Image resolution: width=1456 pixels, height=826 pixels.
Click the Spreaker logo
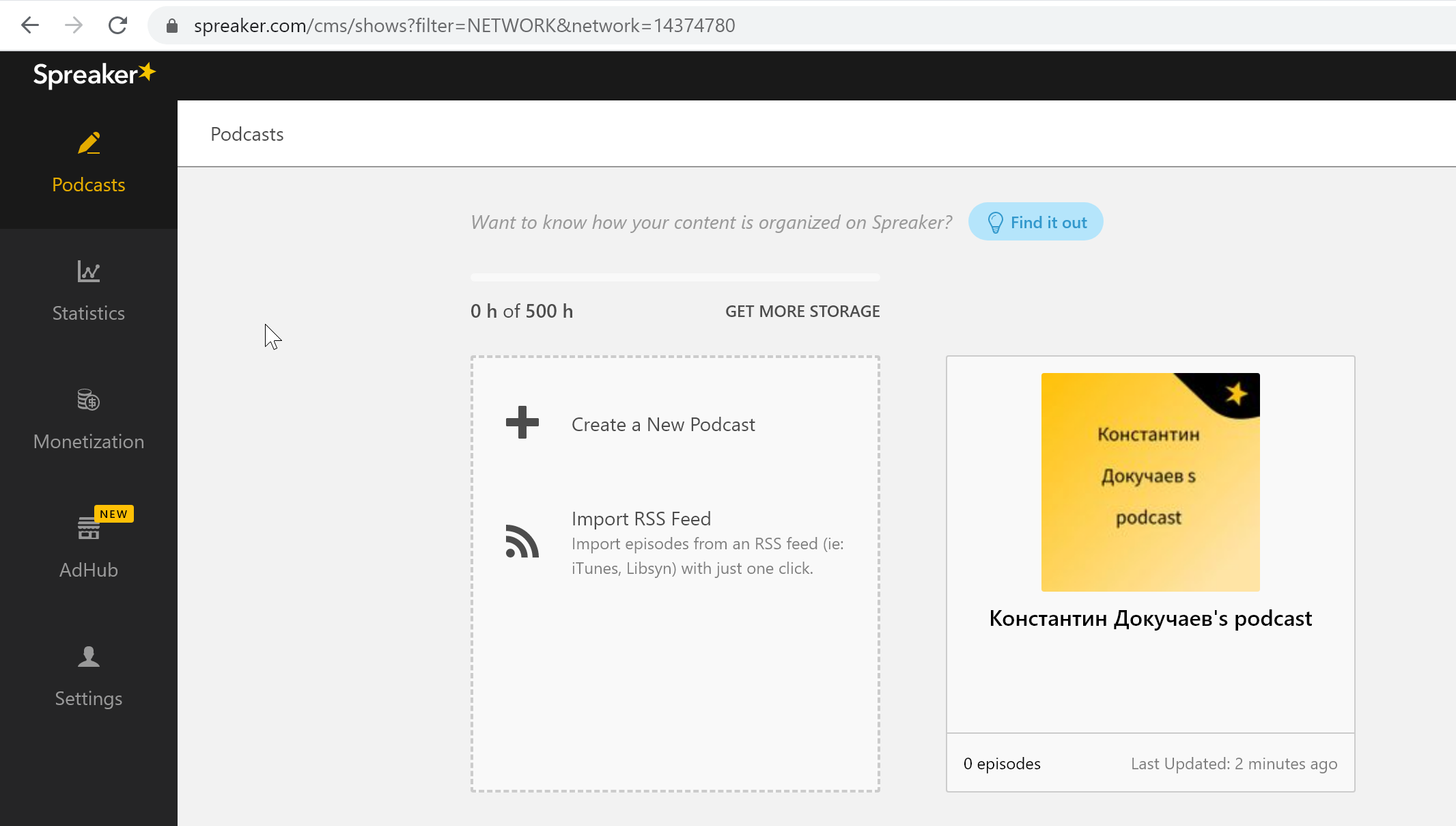(94, 74)
